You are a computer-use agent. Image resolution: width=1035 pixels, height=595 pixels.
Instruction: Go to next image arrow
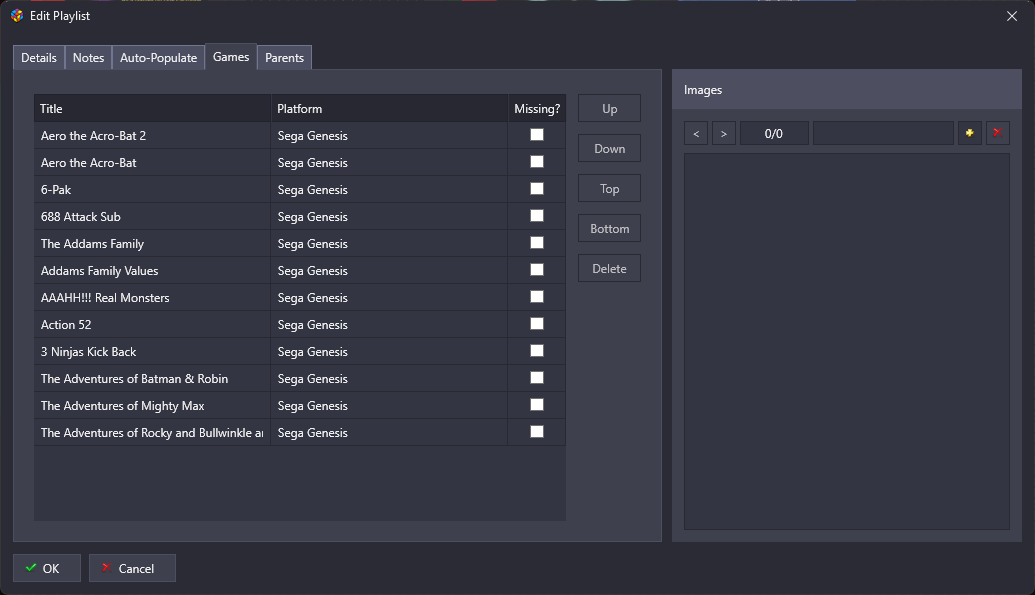723,133
